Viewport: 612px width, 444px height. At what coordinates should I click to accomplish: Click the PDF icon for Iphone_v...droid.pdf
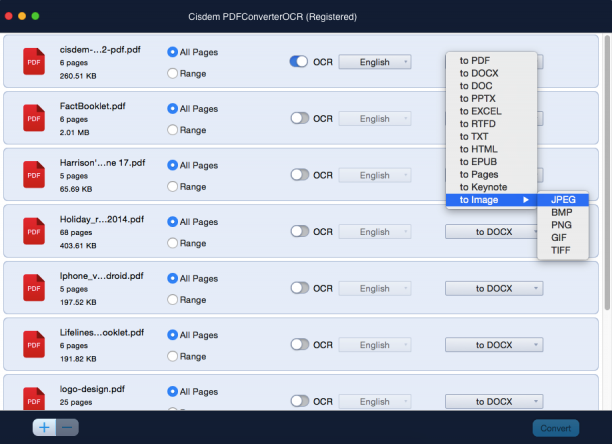pyautogui.click(x=34, y=288)
